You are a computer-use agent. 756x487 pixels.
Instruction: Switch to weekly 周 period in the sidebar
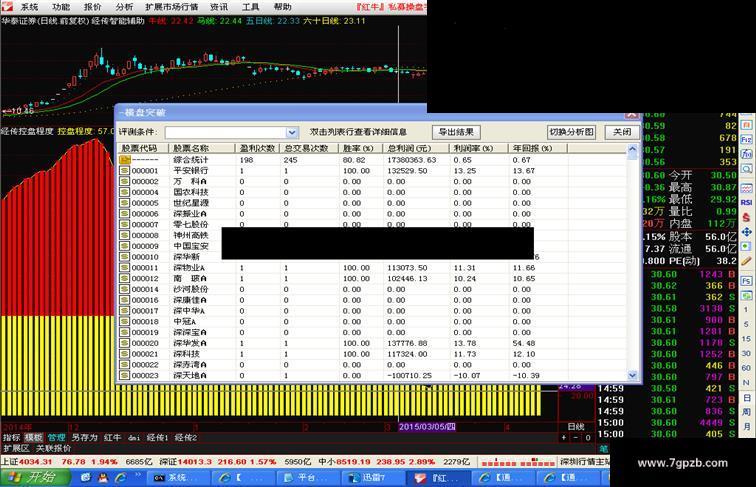coord(746,412)
